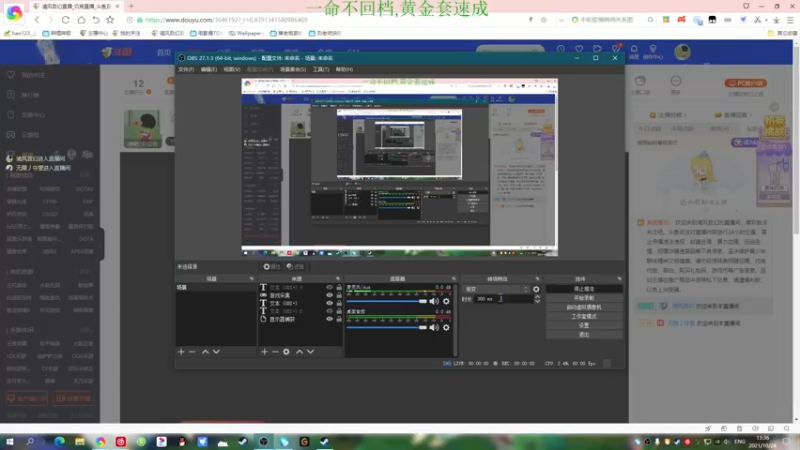800x450 pixels.
Task: Click 开始录制 start recording button
Action: tap(584, 298)
